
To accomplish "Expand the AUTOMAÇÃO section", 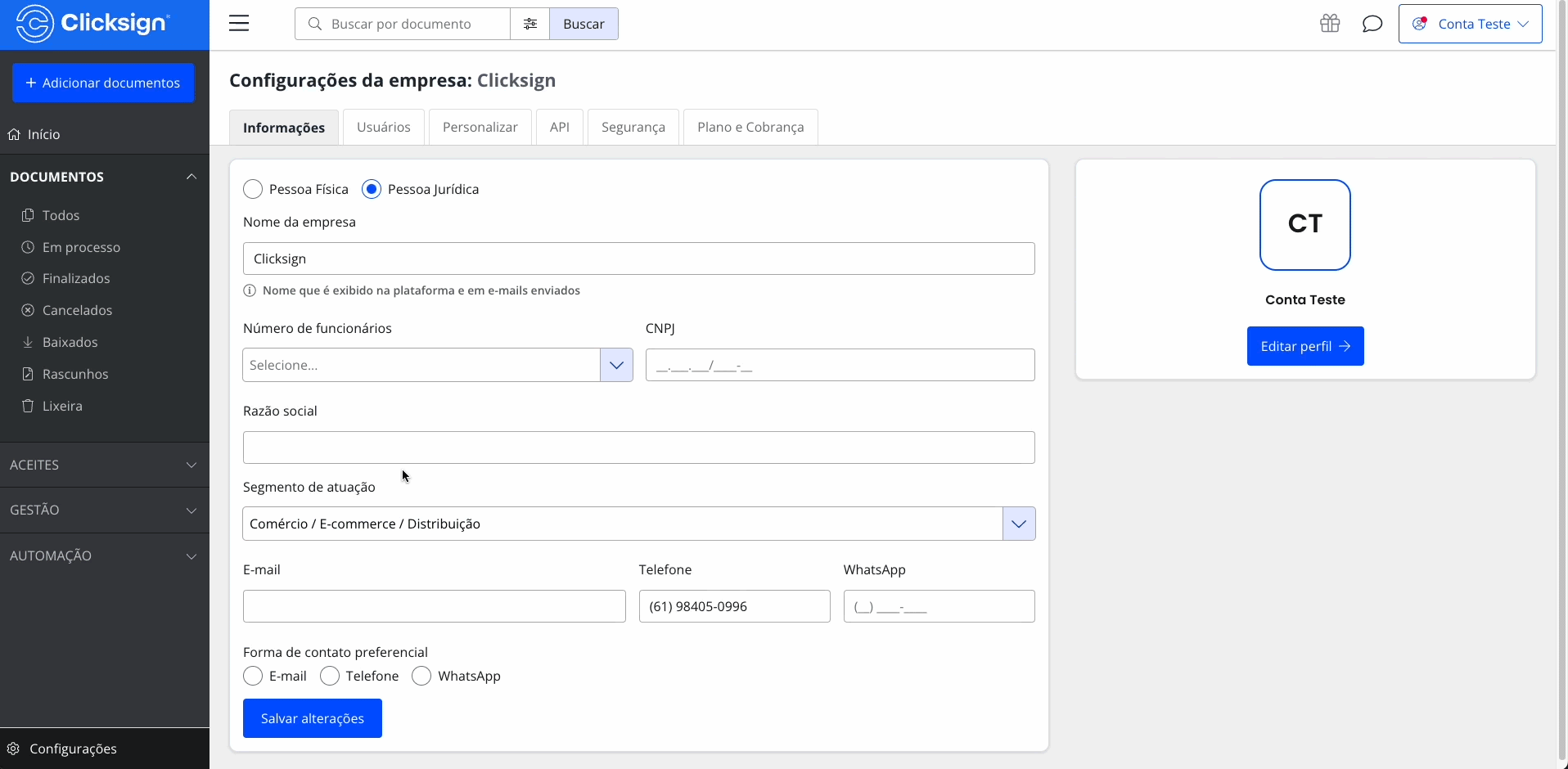I will pyautogui.click(x=105, y=555).
